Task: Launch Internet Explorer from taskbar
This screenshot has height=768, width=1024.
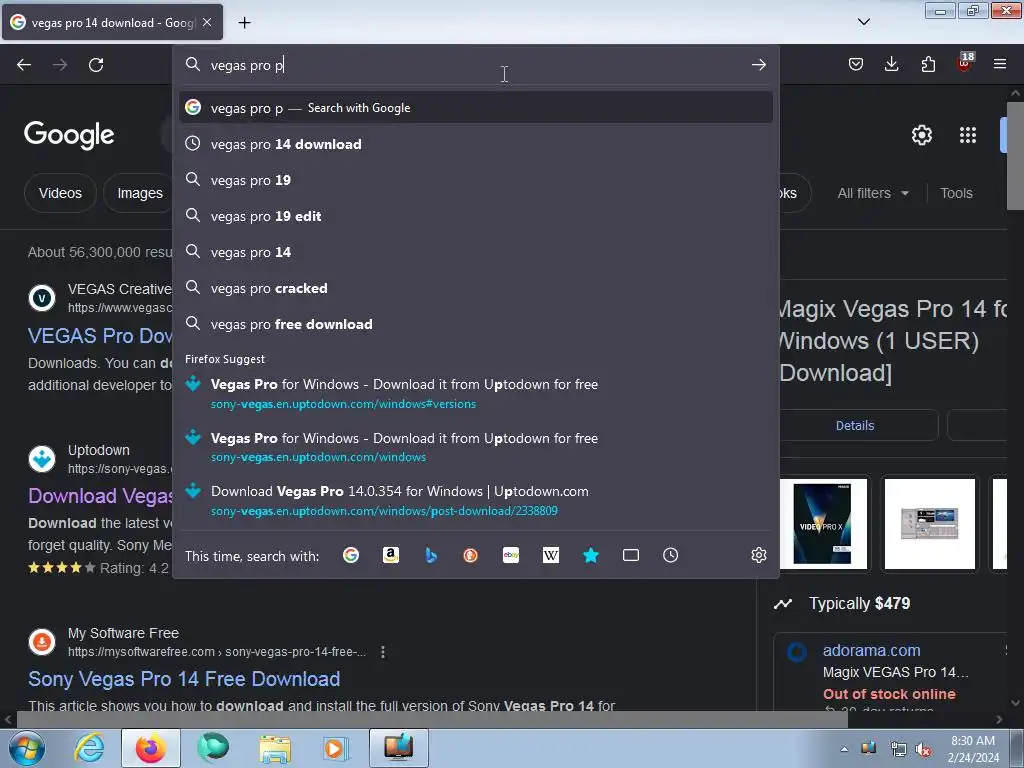Action: 89,748
